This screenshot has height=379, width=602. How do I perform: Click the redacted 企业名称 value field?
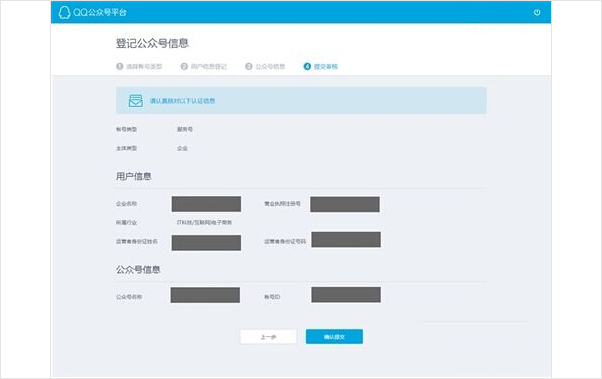pyautogui.click(x=206, y=204)
